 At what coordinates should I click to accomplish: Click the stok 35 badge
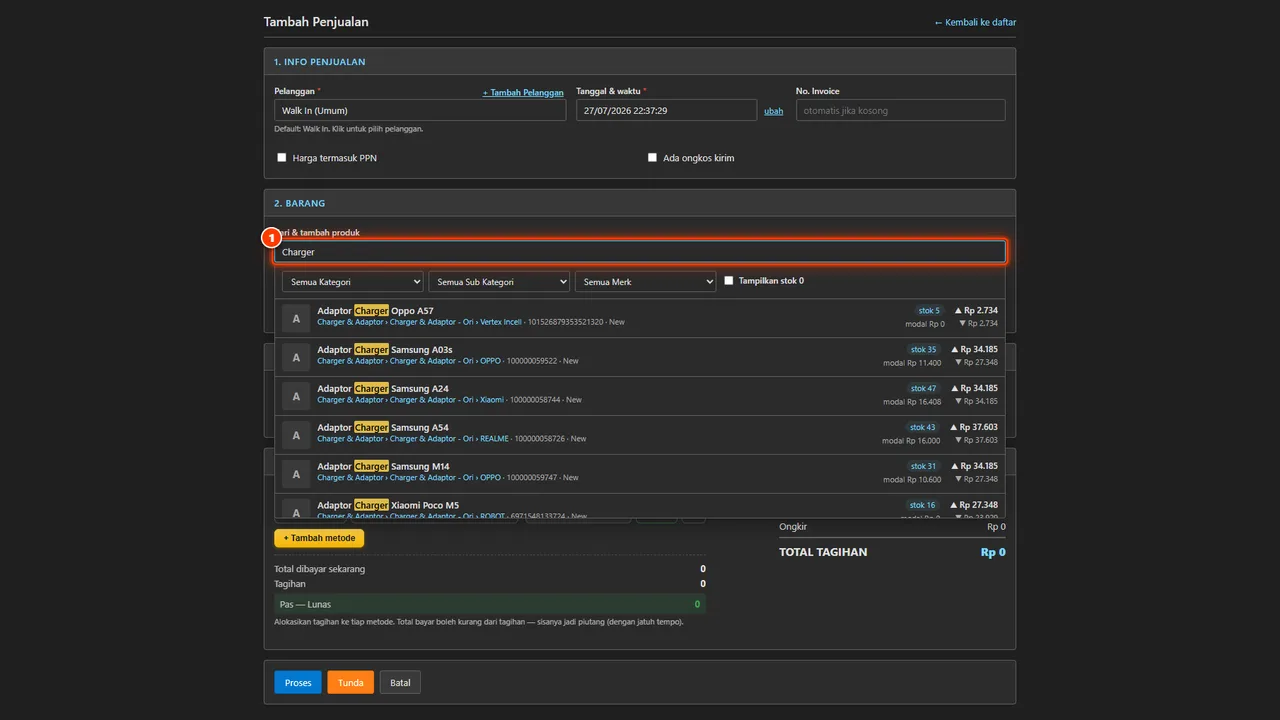click(x=923, y=349)
